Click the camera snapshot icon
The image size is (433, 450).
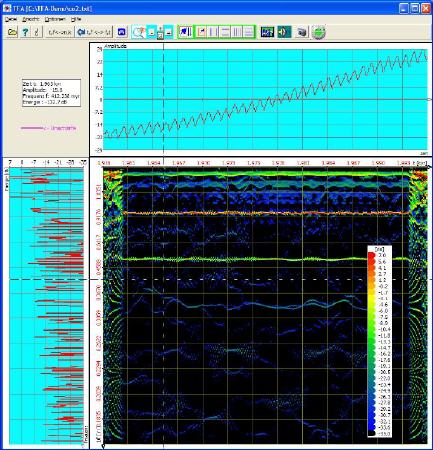point(302,32)
